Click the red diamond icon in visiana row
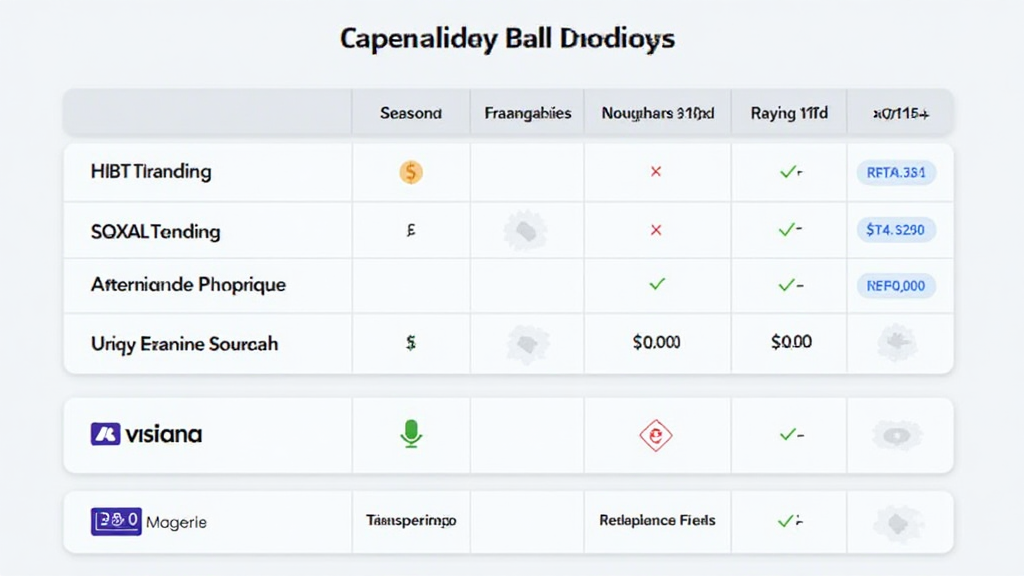 (x=656, y=435)
